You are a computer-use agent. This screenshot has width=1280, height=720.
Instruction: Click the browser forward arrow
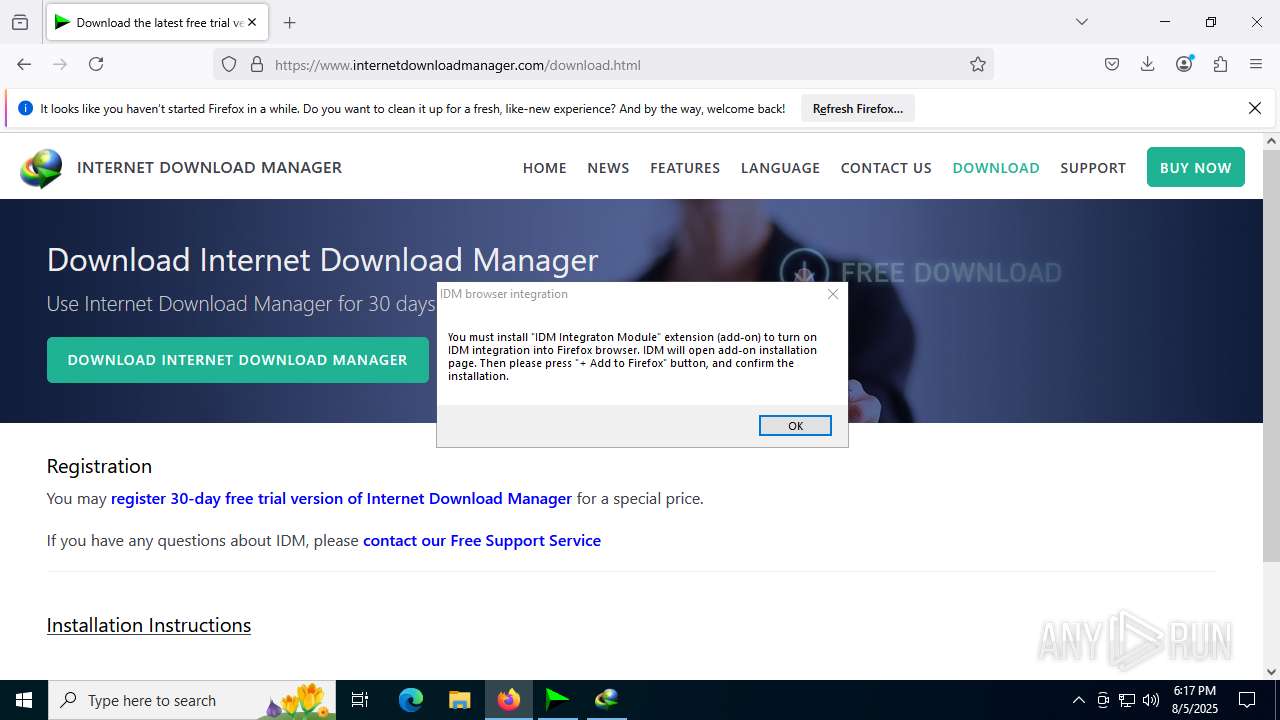(60, 64)
